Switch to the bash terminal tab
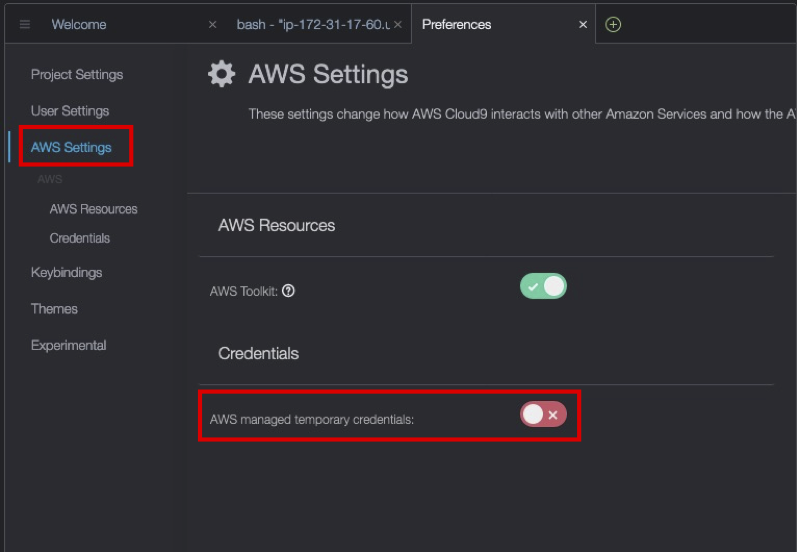The image size is (797, 552). [x=313, y=24]
